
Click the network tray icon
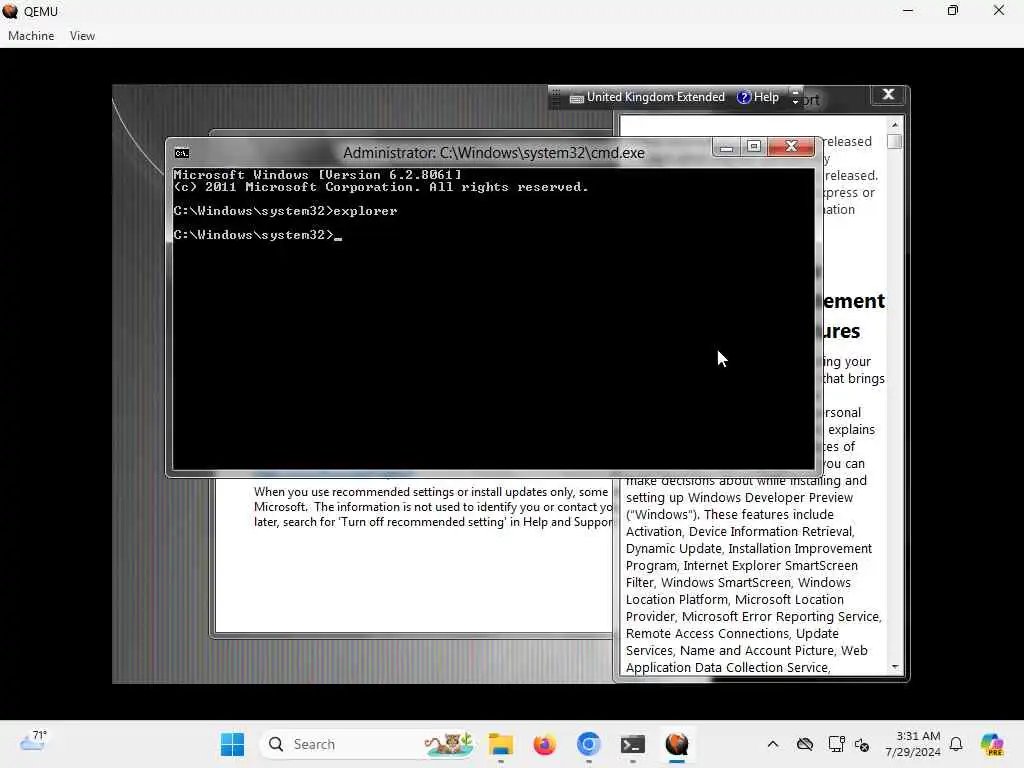(x=836, y=744)
